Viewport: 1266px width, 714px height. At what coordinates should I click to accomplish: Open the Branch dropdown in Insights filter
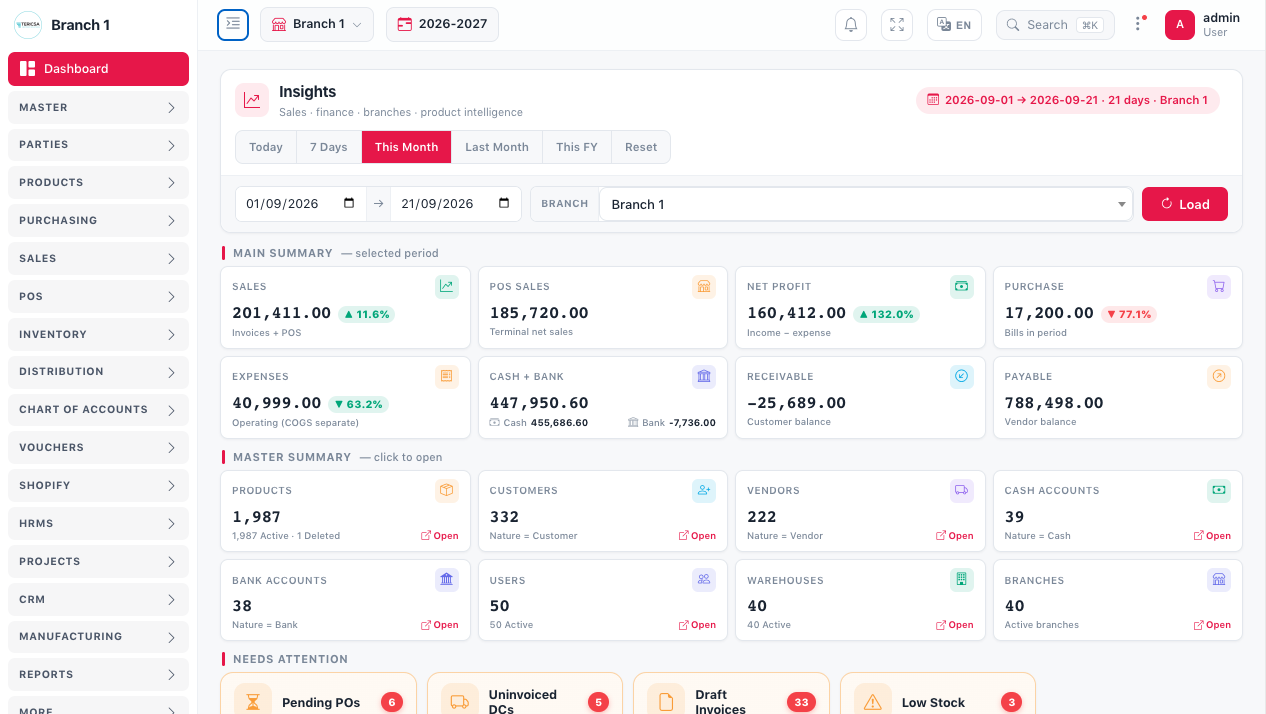(866, 204)
